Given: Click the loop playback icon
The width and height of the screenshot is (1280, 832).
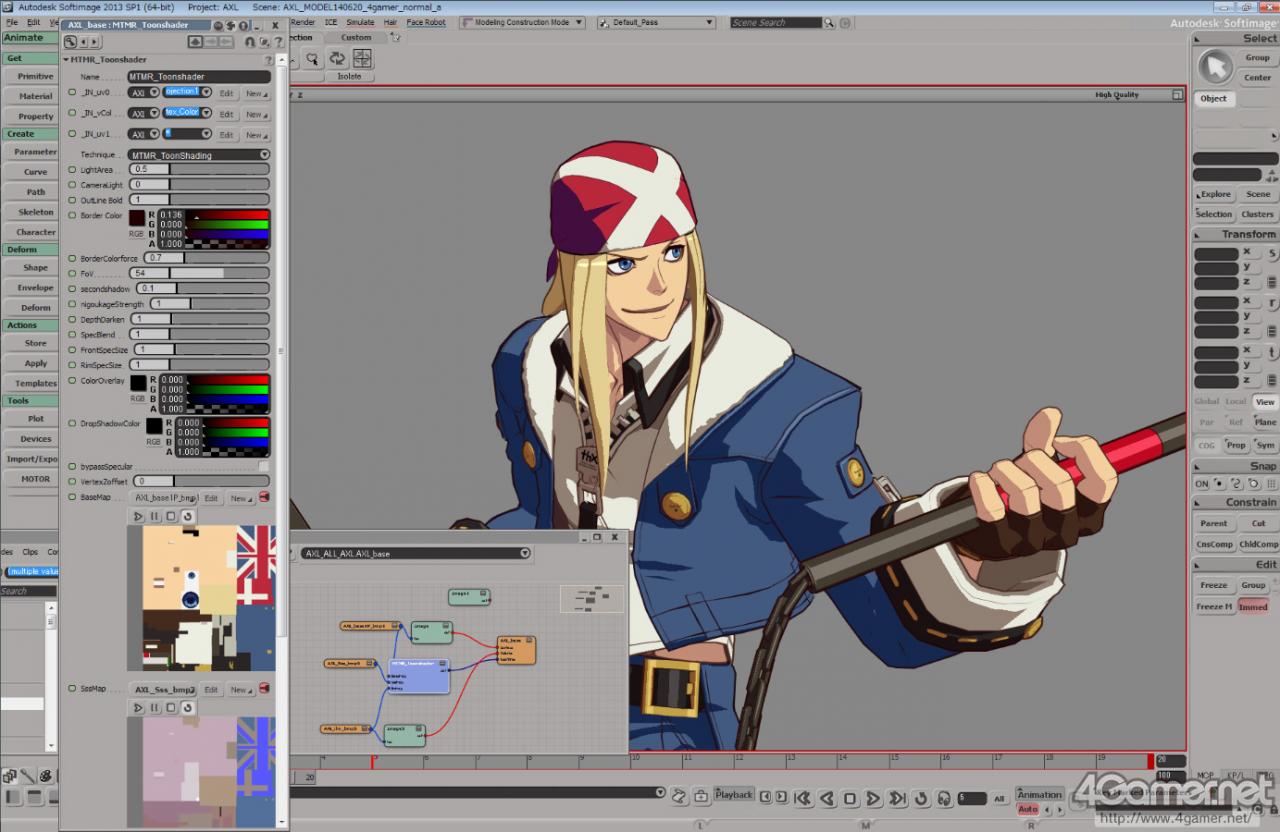Looking at the screenshot, I should [921, 798].
